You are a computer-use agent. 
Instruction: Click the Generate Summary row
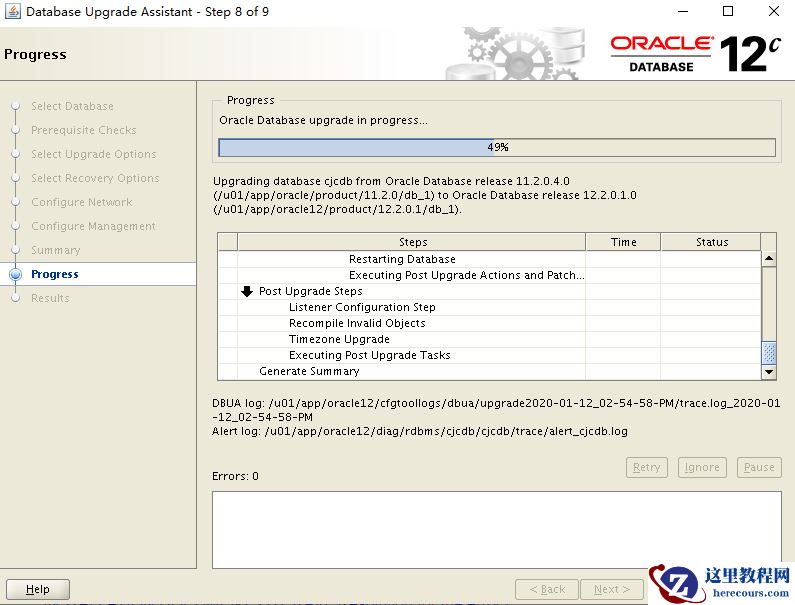coord(489,371)
